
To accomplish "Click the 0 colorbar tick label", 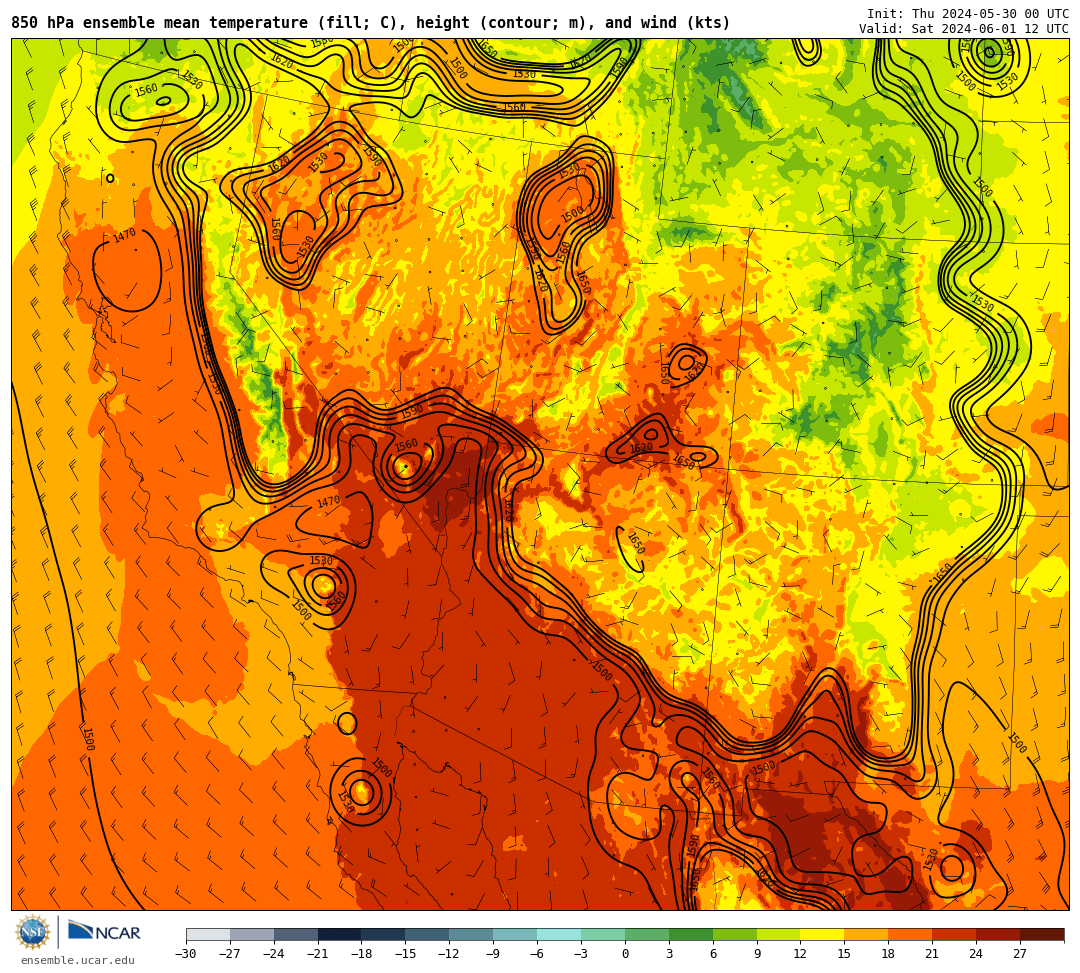I will tap(625, 954).
